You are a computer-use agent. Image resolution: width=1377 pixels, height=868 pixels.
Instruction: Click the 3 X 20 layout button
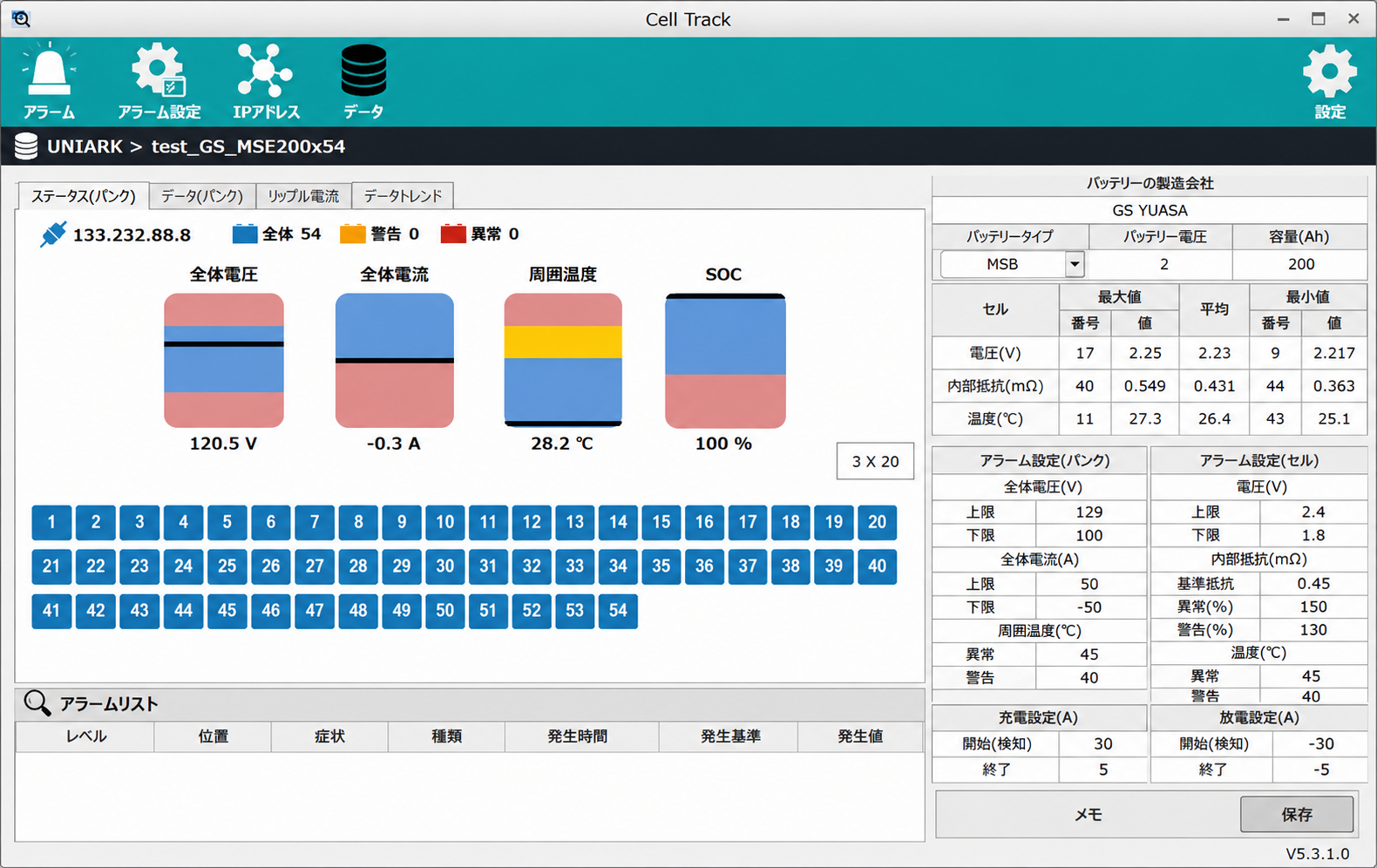pos(875,461)
